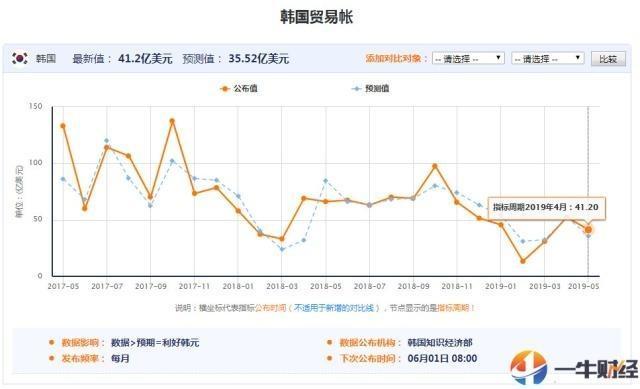Click the orange peak point at 2017-10
The image size is (640, 389).
pyautogui.click(x=172, y=121)
